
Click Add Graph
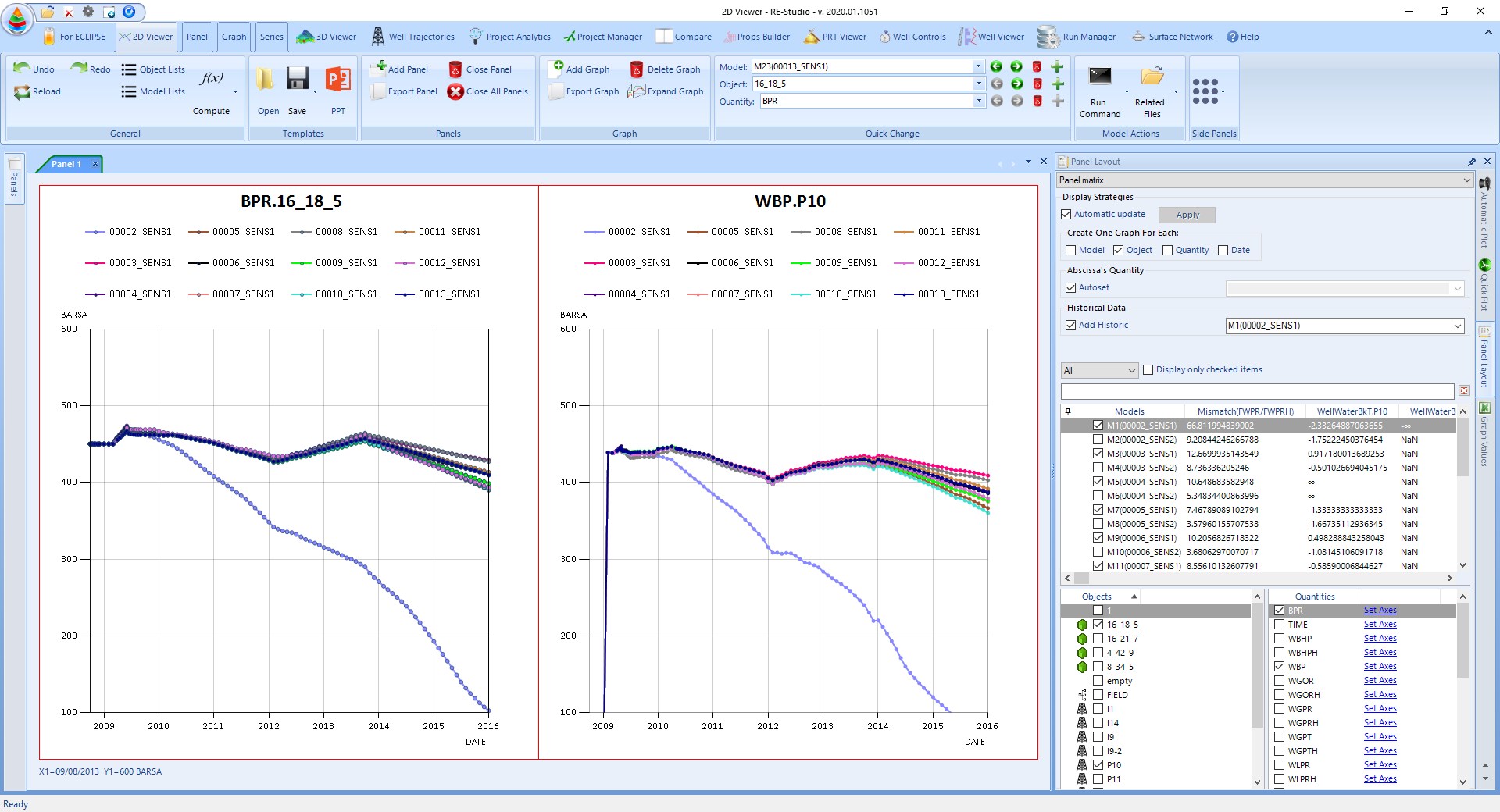pyautogui.click(x=580, y=69)
